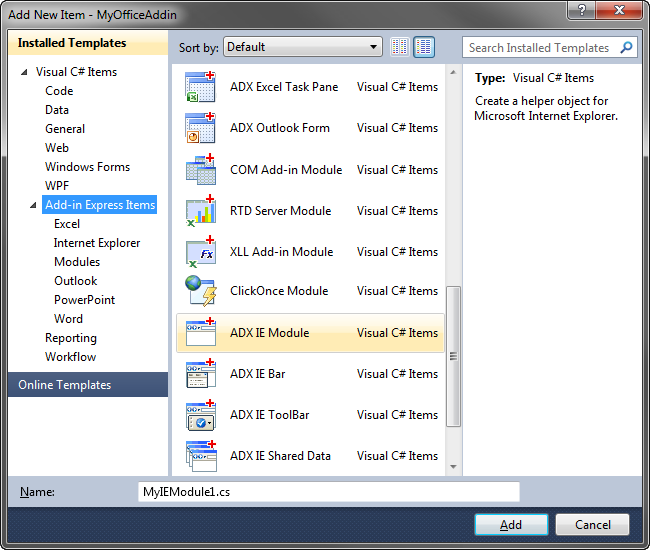Image resolution: width=650 pixels, height=550 pixels.
Task: Select the 'ADX IE Shared Data' template name
Action: (x=280, y=456)
